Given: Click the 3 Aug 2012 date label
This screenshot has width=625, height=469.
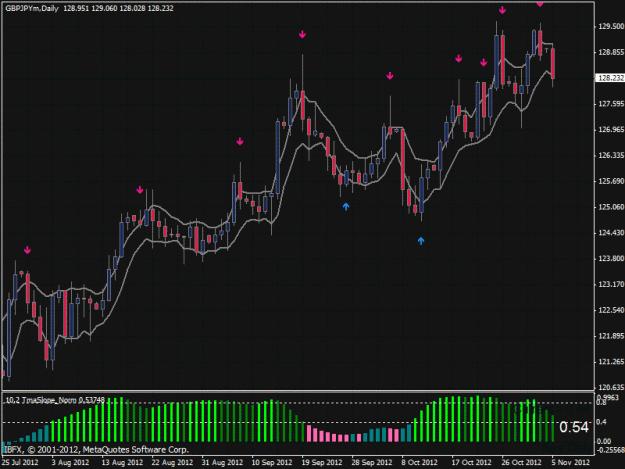Looking at the screenshot, I should click(x=70, y=463).
